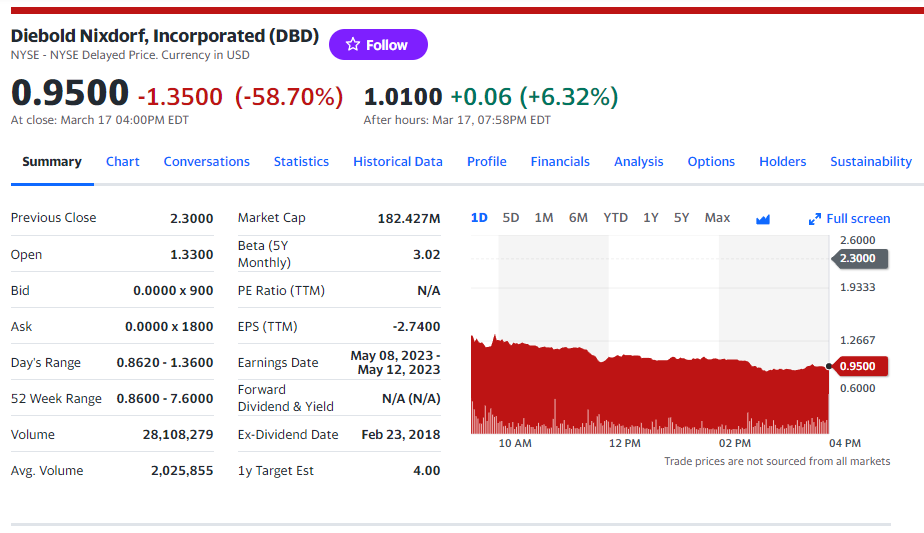
Task: Click the Full screen expand arrows icon
Action: (814, 219)
